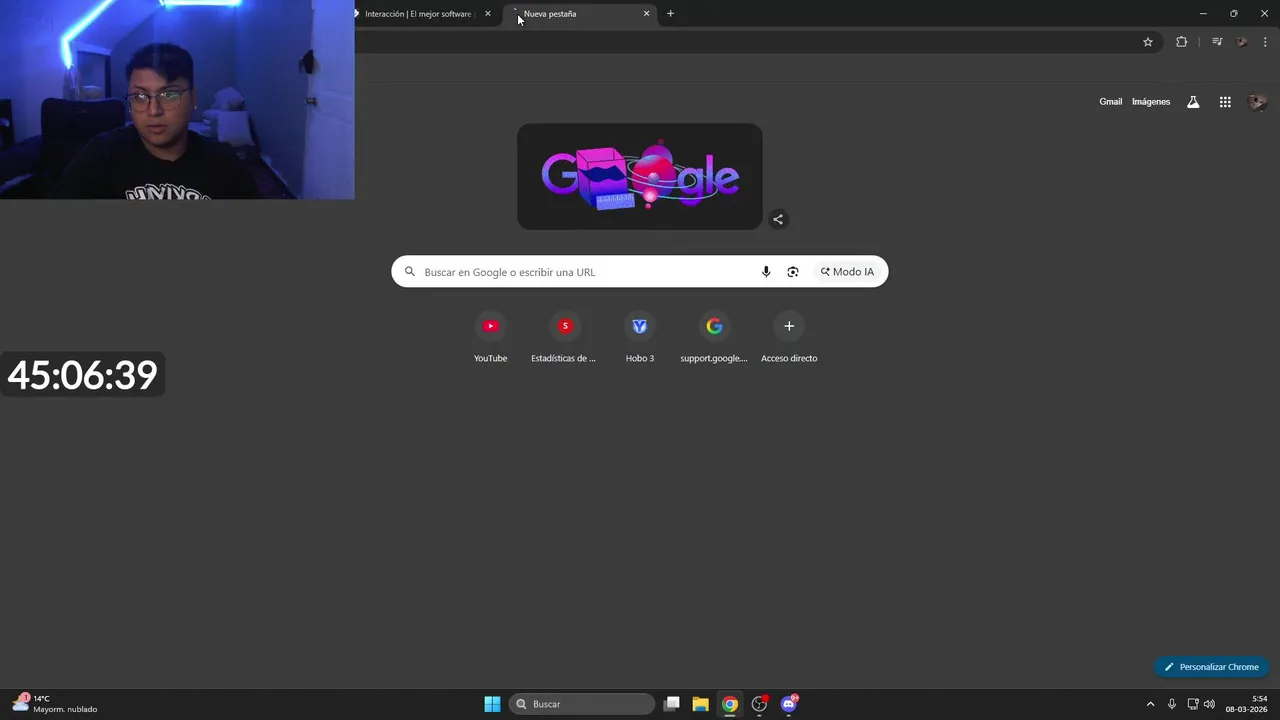Focus the Google search box
The image size is (1280, 720).
tap(640, 272)
